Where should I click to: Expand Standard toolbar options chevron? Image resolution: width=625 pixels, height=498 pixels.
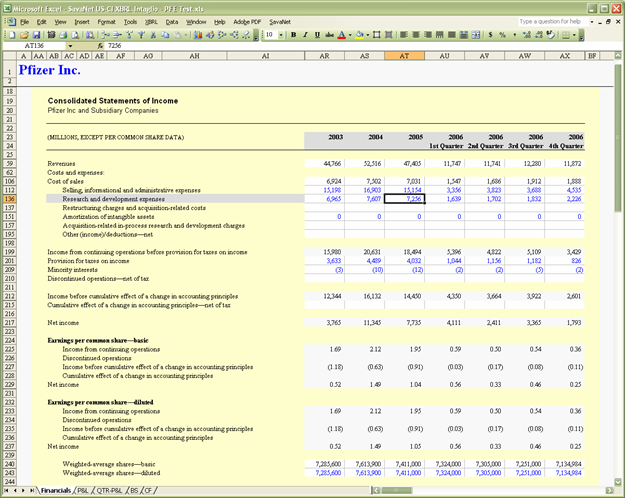pos(256,35)
